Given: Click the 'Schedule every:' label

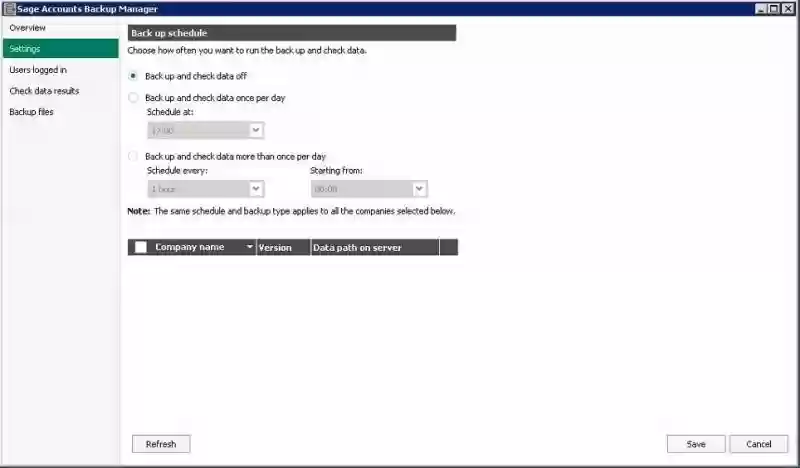Looking at the screenshot, I should [178, 171].
